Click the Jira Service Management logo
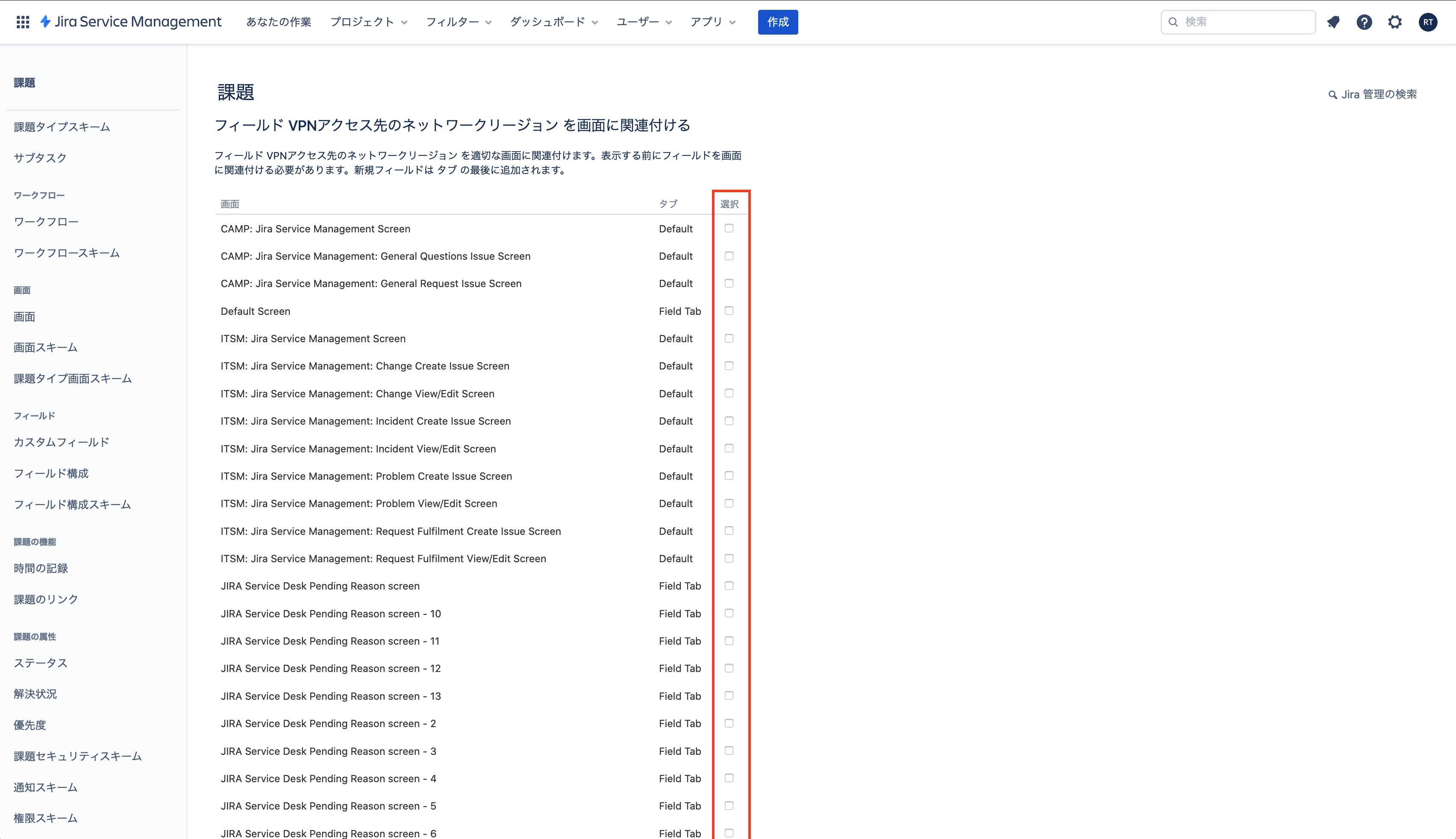This screenshot has width=1456, height=839. coord(130,22)
